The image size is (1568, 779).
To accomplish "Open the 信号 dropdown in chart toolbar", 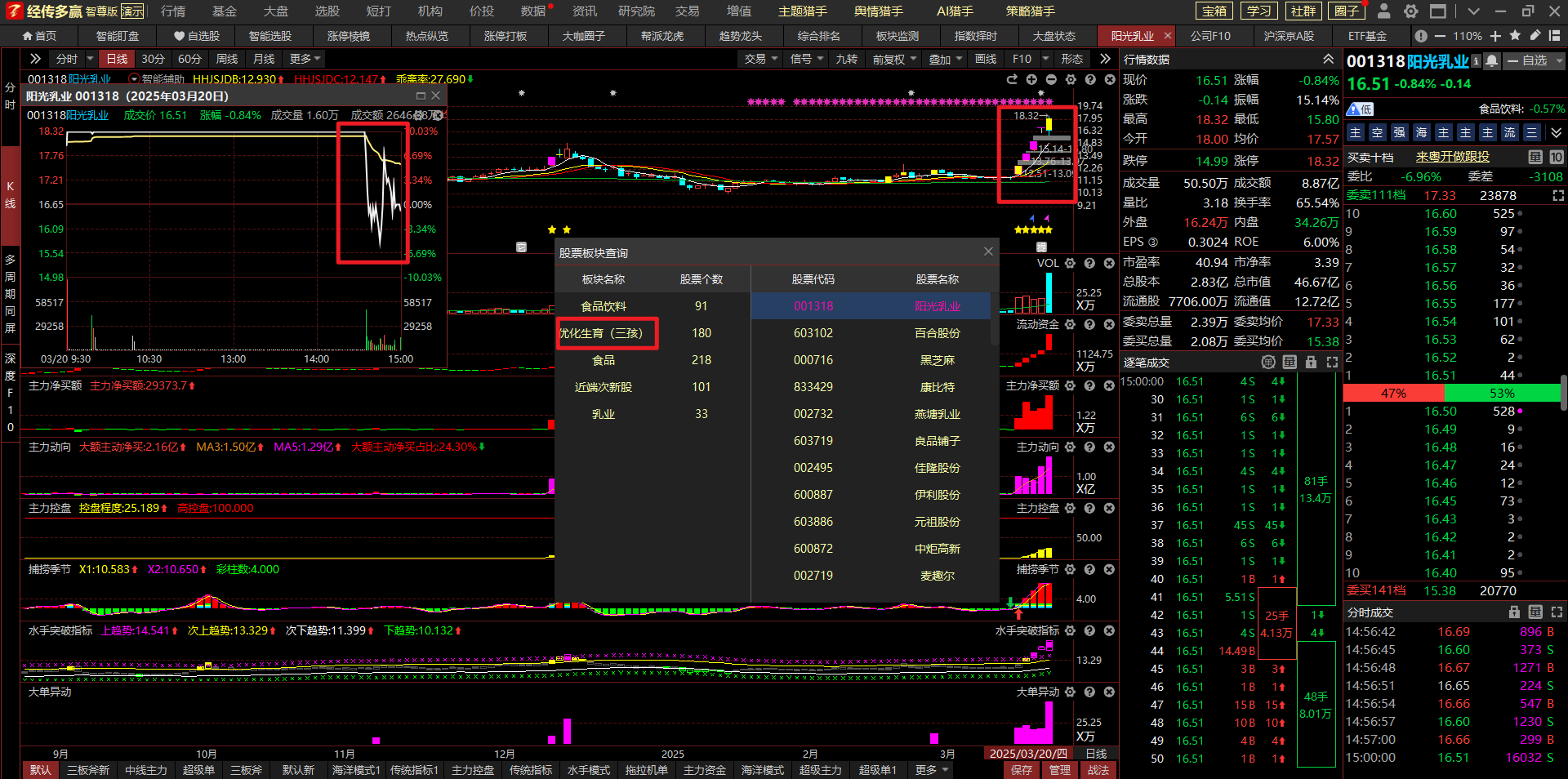I will coord(806,59).
